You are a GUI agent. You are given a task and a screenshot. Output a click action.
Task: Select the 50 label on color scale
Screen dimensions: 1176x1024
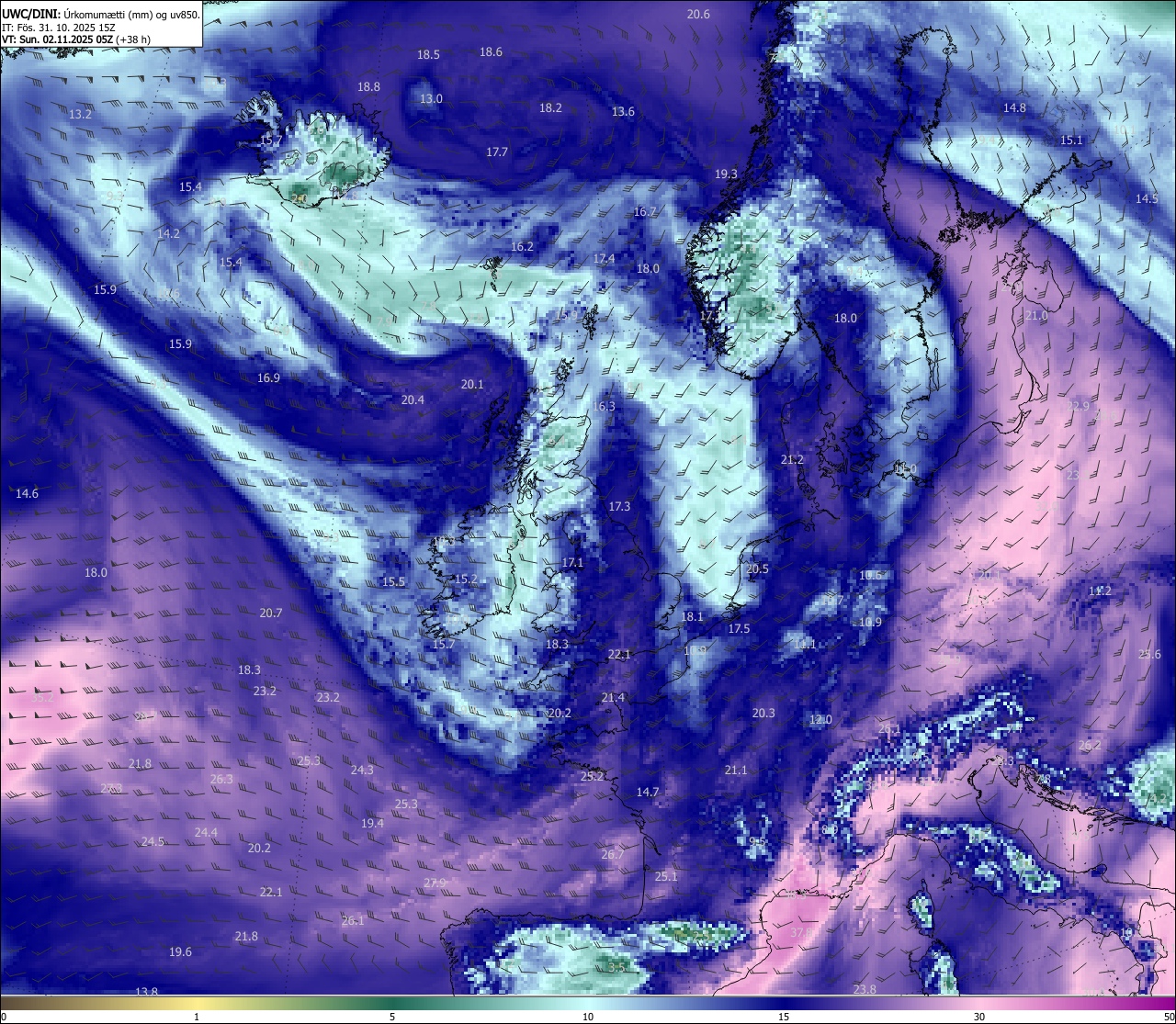click(x=1168, y=1017)
